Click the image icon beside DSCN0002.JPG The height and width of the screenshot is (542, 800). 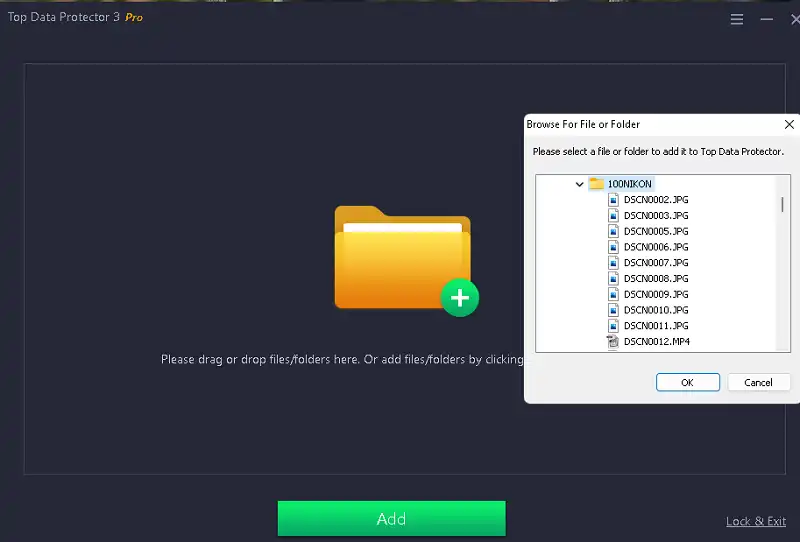pos(614,199)
